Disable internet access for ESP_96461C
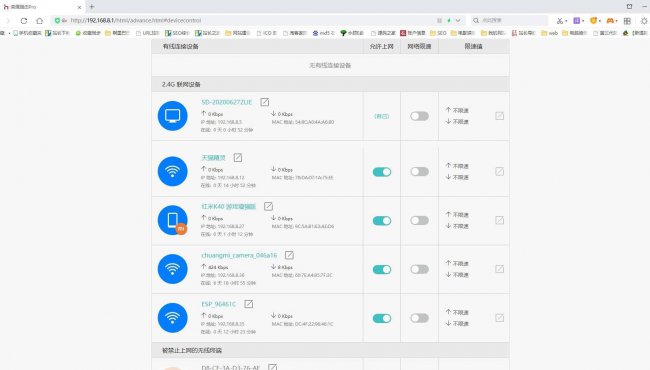The image size is (650, 370). 382,318
